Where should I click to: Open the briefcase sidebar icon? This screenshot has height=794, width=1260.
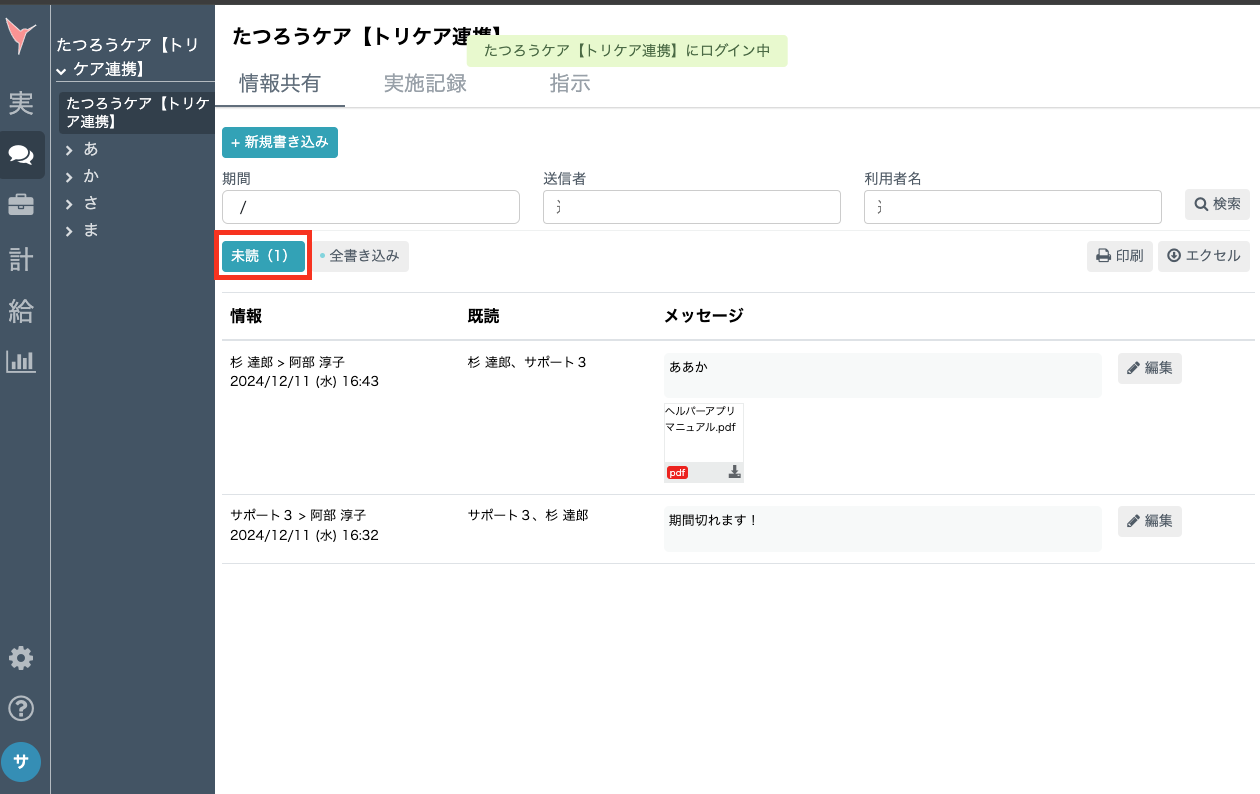(x=21, y=206)
